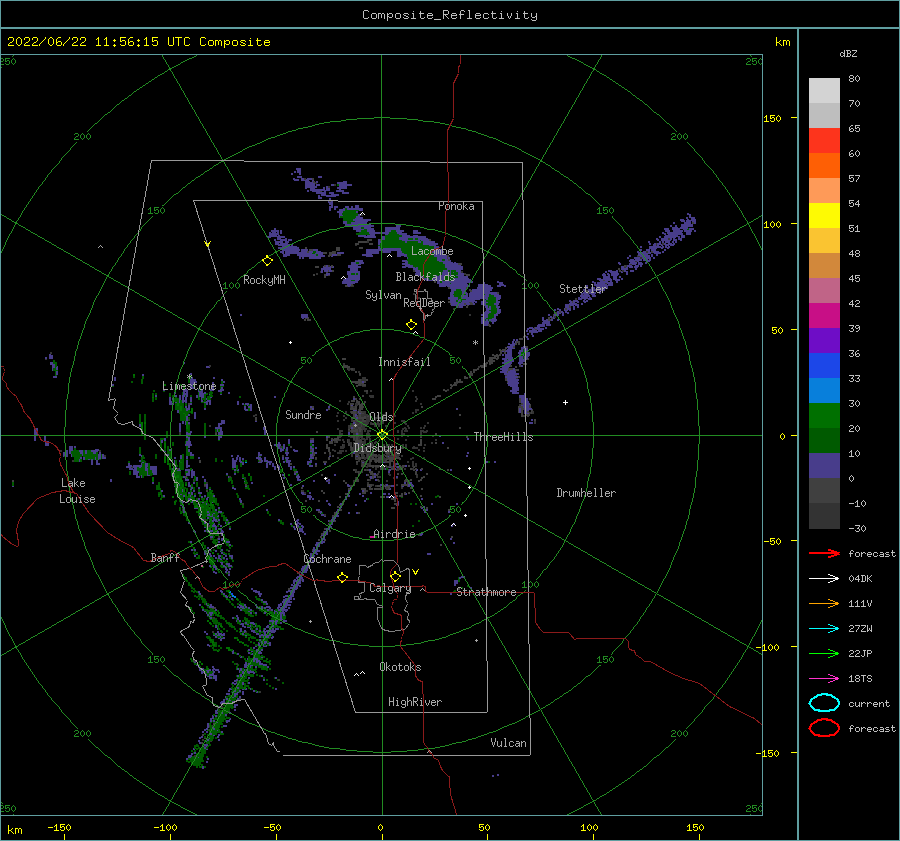900x841 pixels.
Task: Click the Okotoks label
Action: coord(400,667)
